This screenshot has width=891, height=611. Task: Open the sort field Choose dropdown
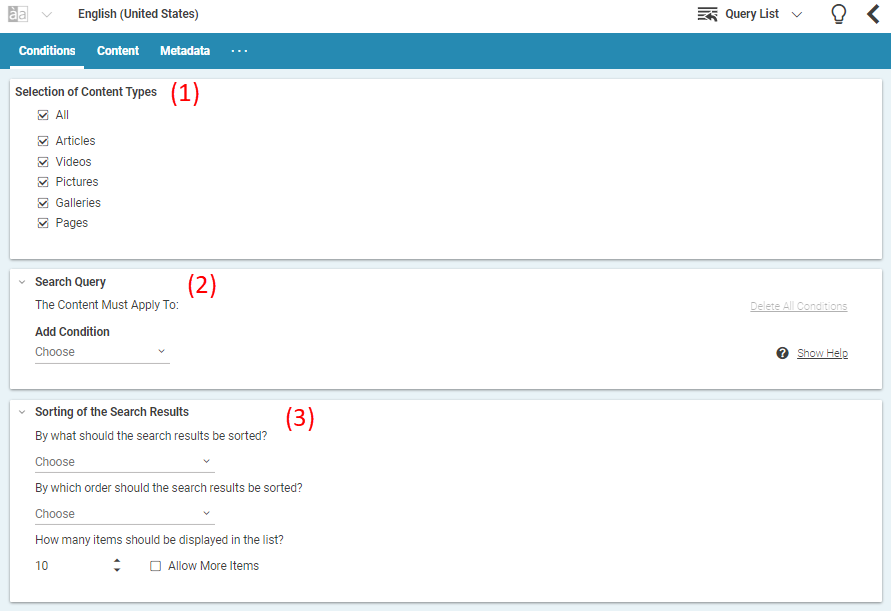tap(122, 461)
